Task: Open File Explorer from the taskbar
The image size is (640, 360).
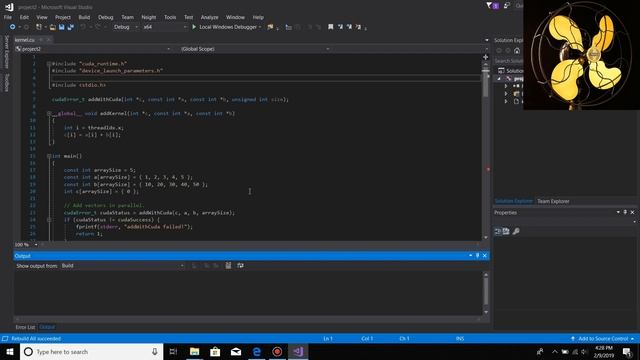Action: pos(194,352)
